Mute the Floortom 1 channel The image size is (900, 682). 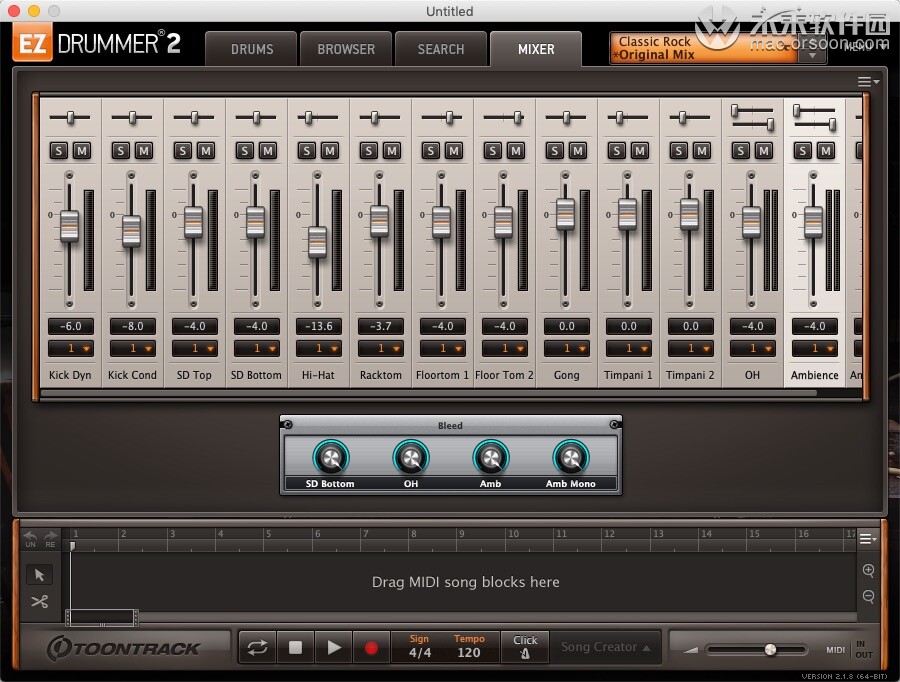453,151
